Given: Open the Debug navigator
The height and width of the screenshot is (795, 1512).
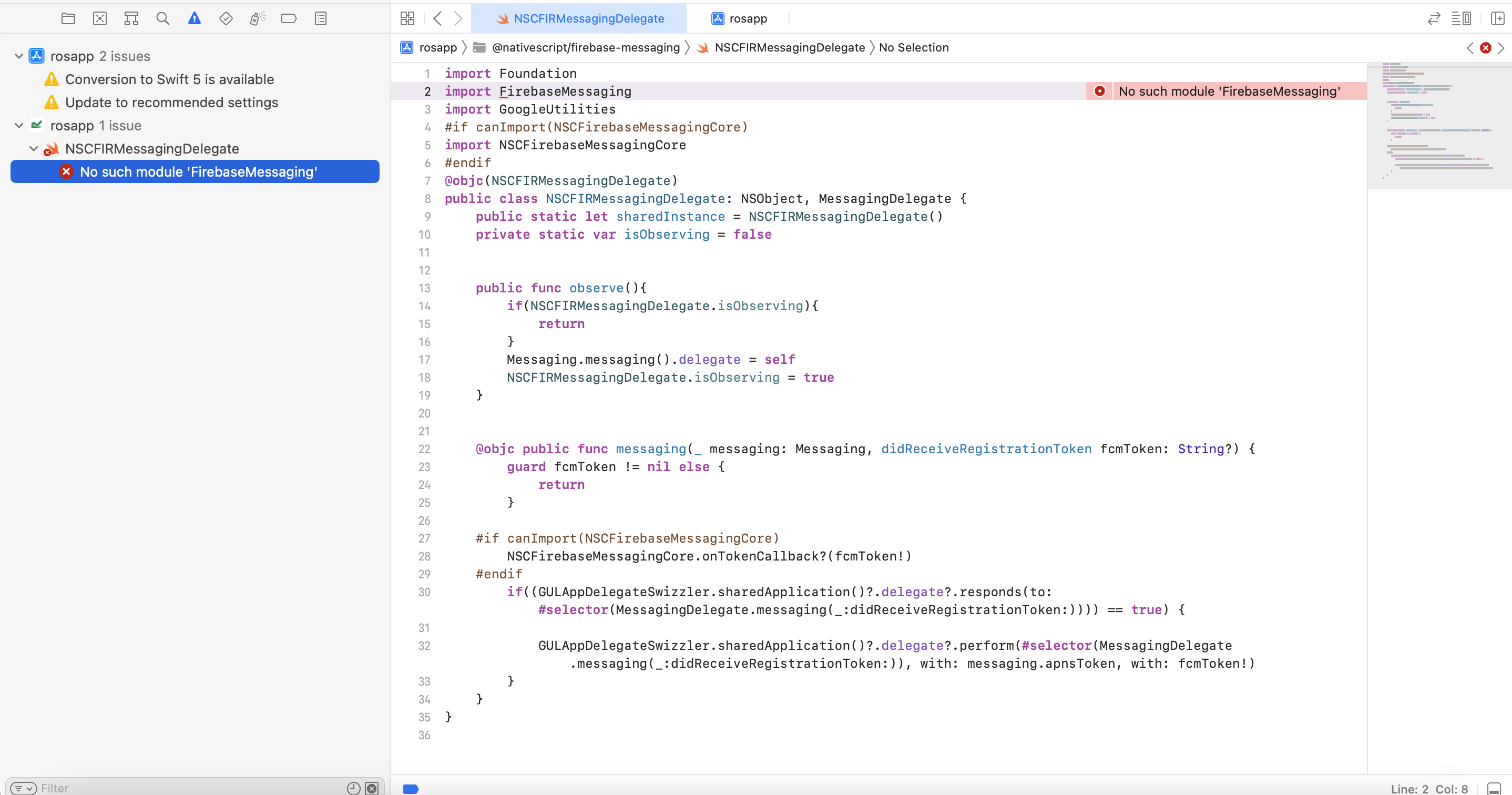Looking at the screenshot, I should point(257,18).
